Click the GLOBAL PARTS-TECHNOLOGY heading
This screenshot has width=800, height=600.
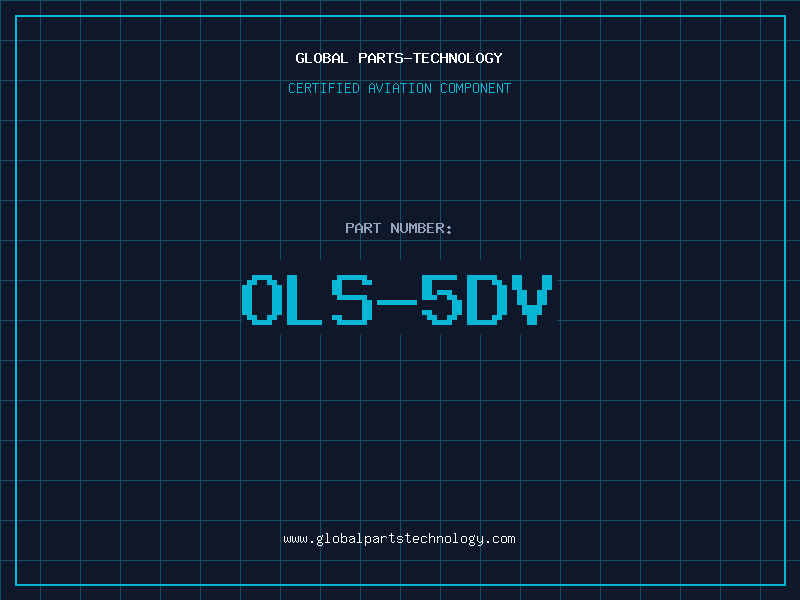399,58
